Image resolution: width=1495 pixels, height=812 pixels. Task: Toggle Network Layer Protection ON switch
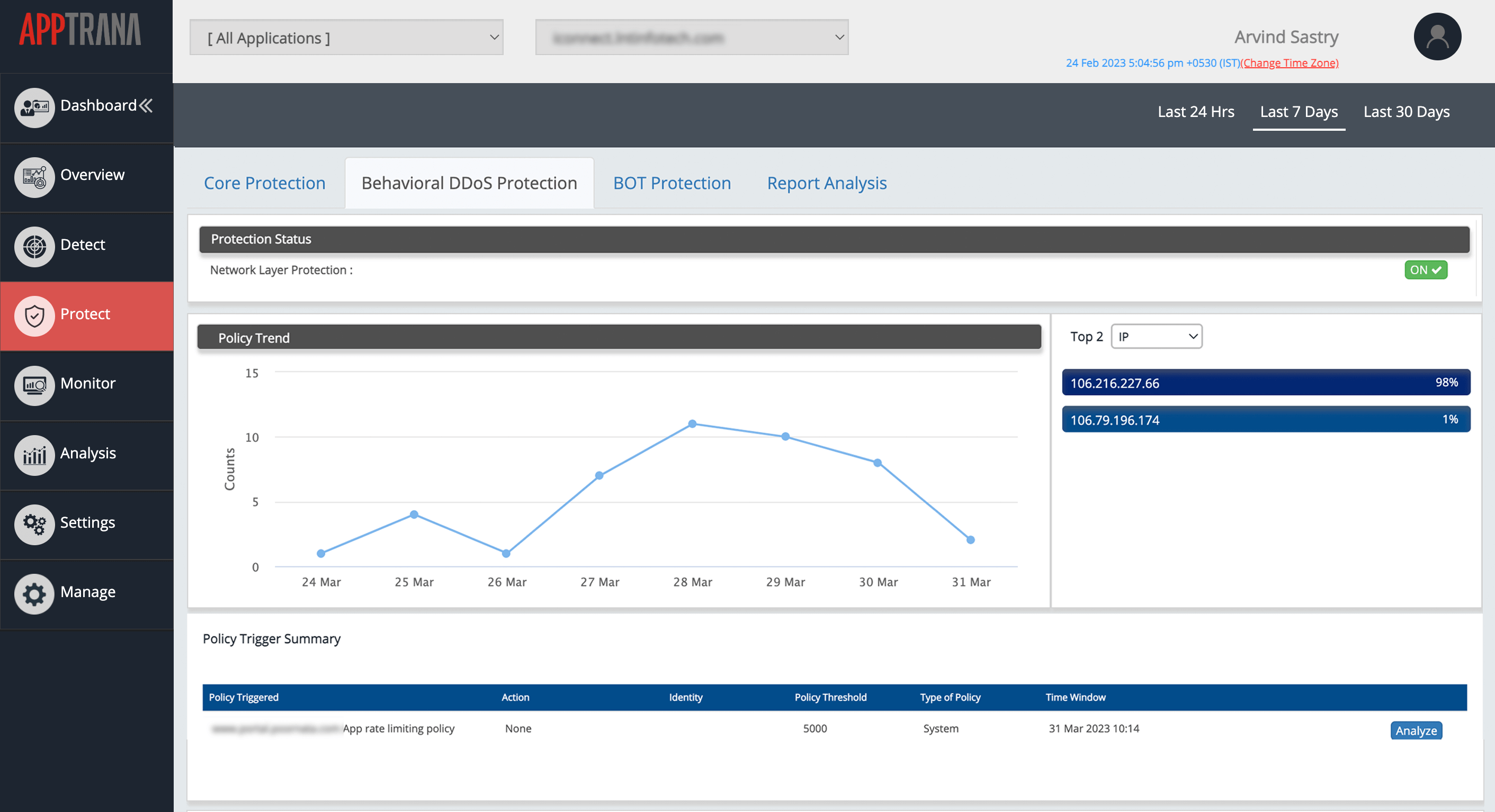click(1425, 269)
